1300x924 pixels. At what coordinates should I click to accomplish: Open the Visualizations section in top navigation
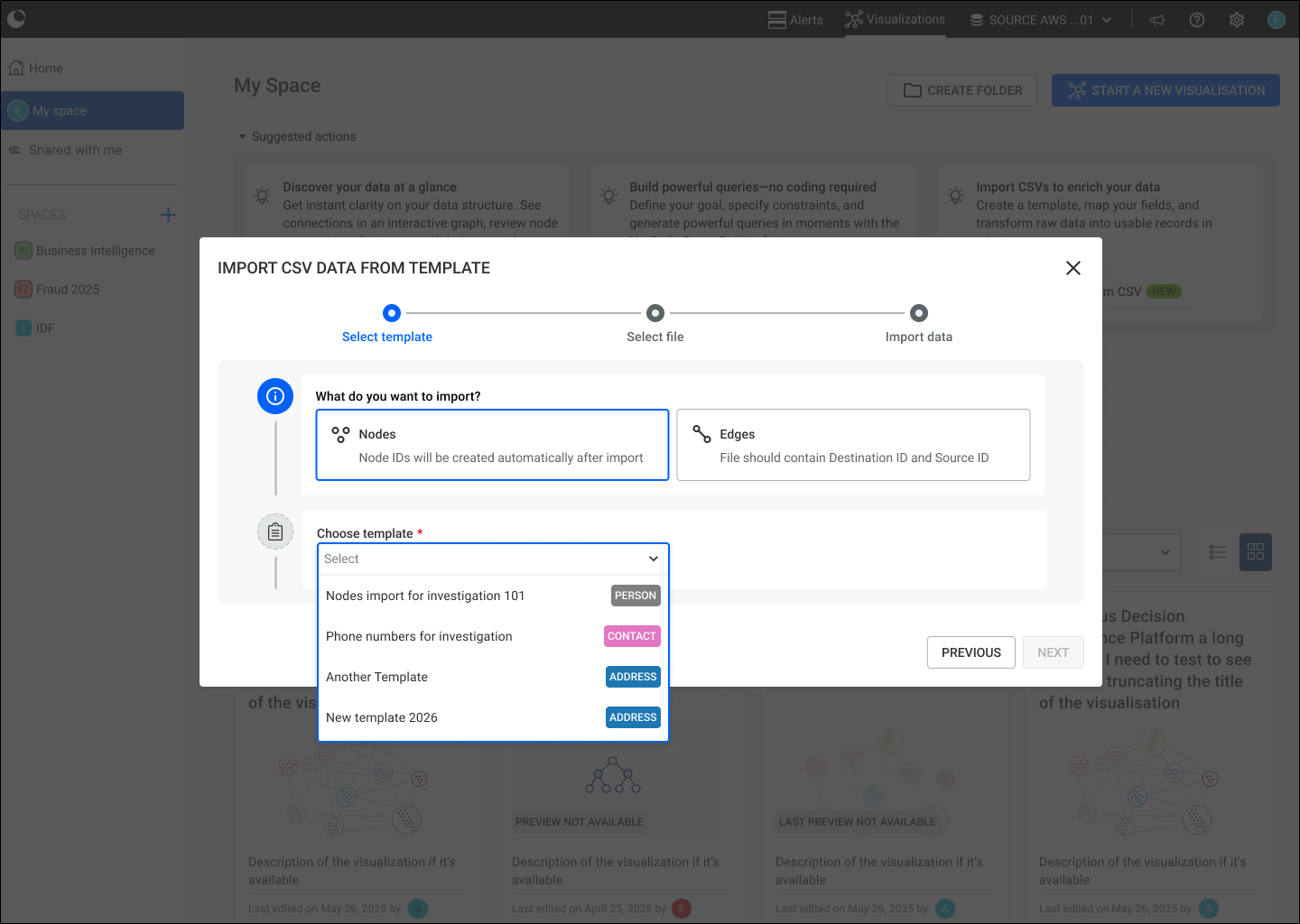(x=895, y=19)
